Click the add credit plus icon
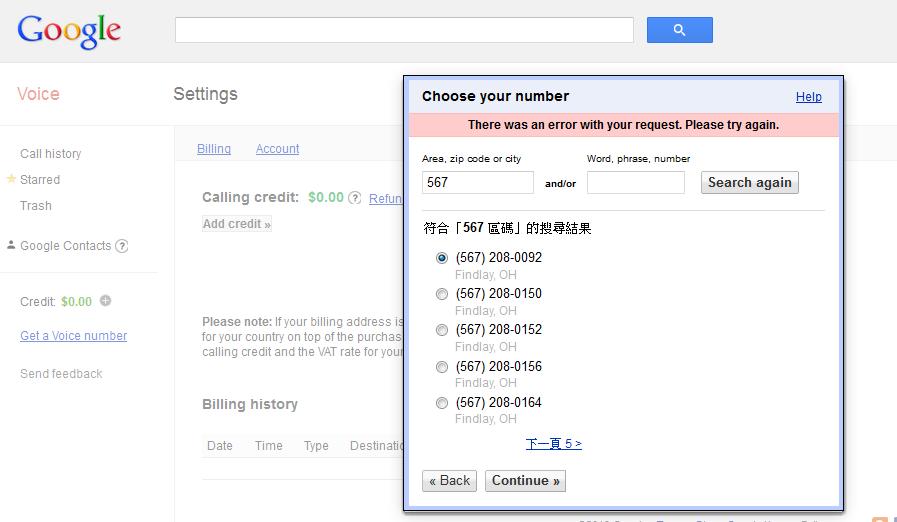Screen dimensions: 897x522 click(105, 300)
